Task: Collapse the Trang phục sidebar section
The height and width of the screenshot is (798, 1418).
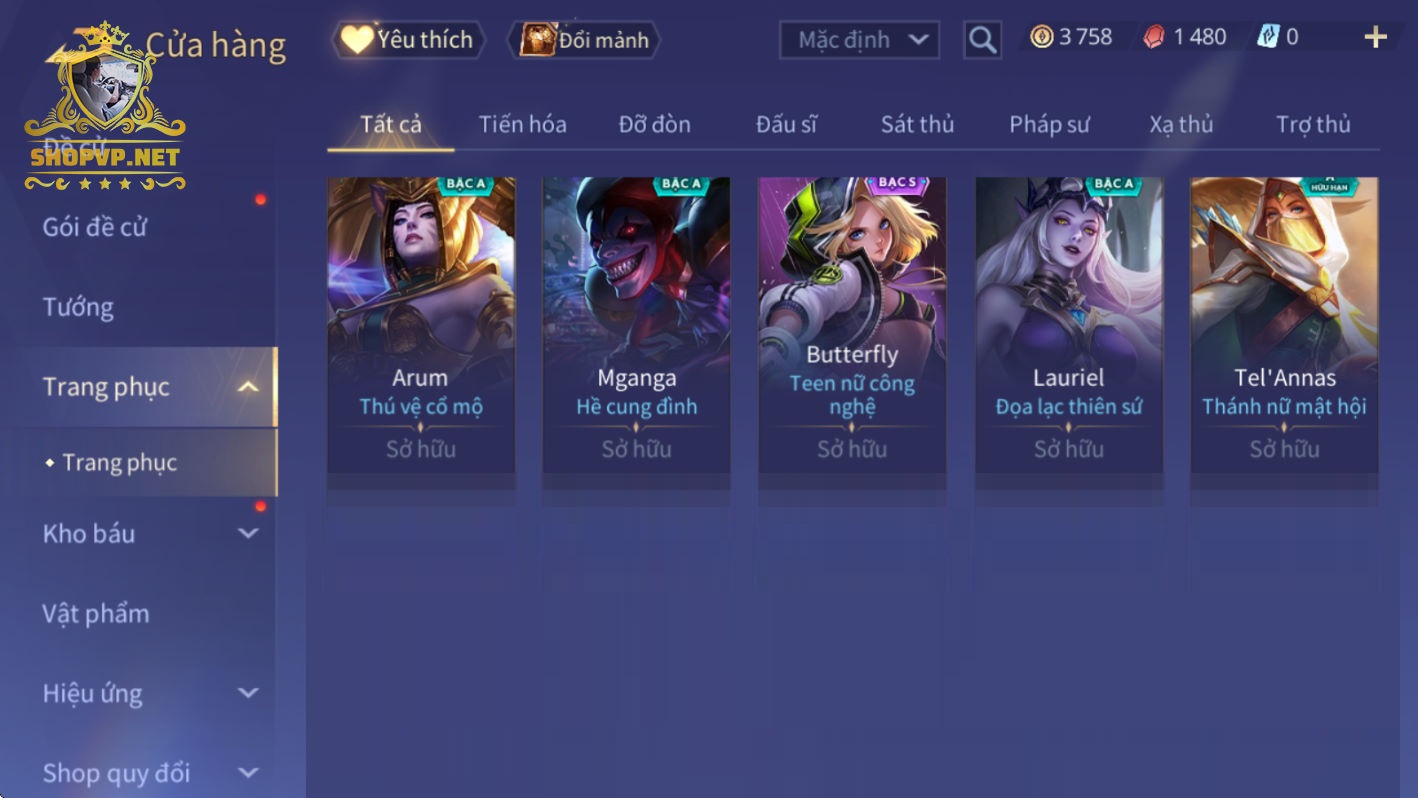Action: point(249,387)
